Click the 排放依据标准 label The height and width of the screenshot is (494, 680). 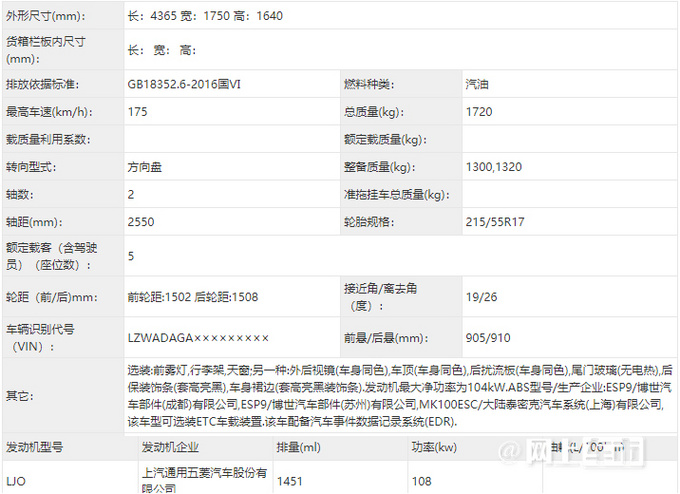coord(42,84)
